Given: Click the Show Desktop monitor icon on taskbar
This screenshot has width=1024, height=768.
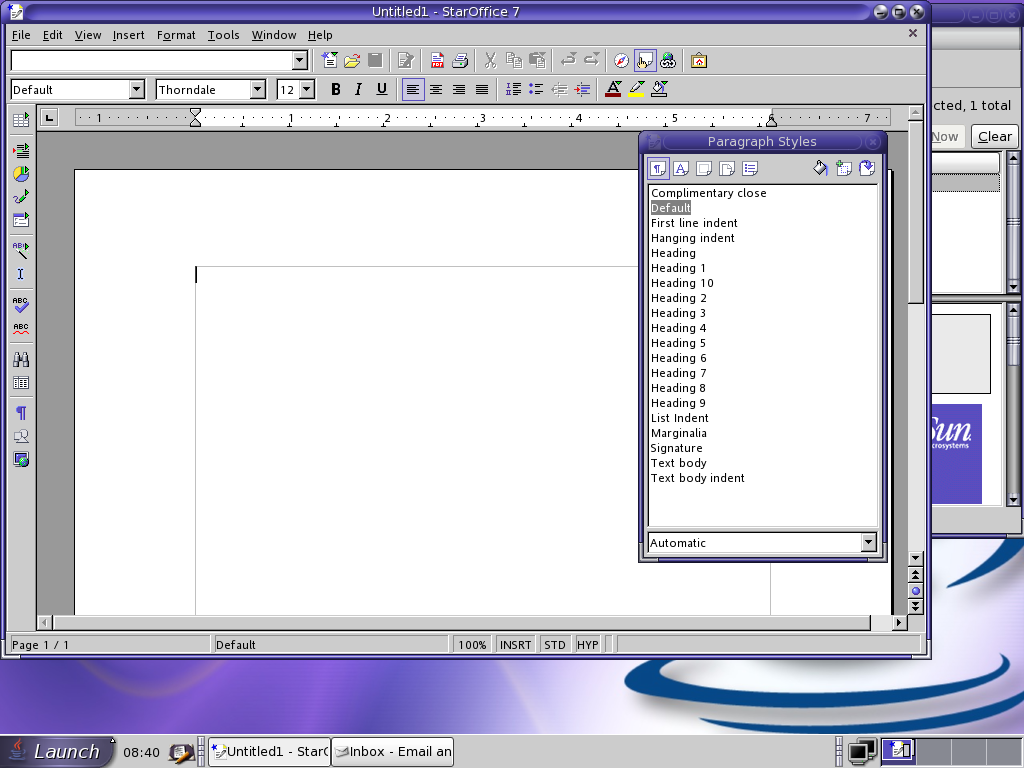Looking at the screenshot, I should tap(862, 752).
